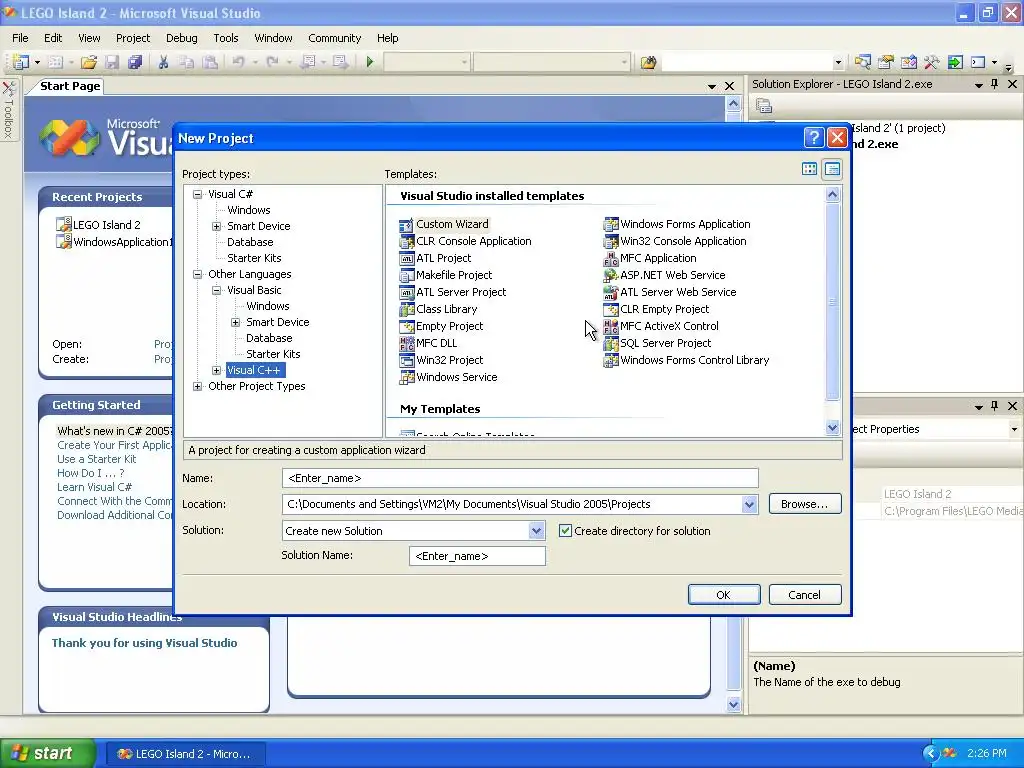The image size is (1024, 768).
Task: Select Database under Visual C# tree
Action: (x=250, y=242)
